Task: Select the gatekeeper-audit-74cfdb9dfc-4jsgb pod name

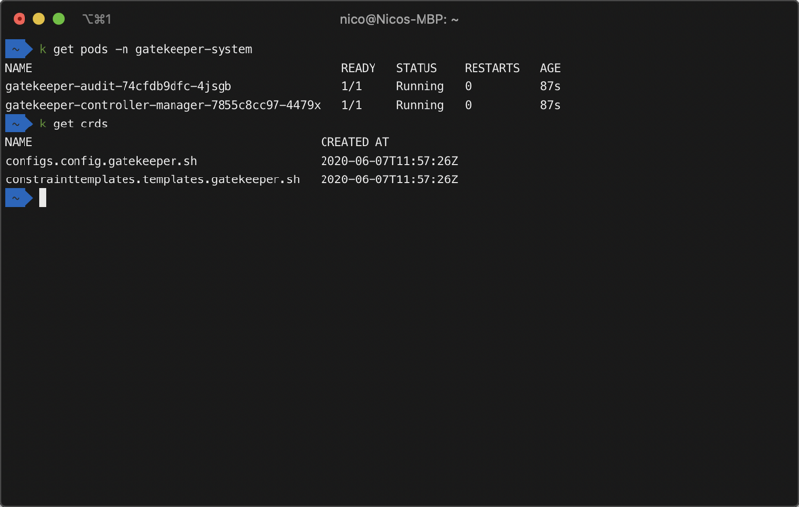Action: click(x=118, y=87)
